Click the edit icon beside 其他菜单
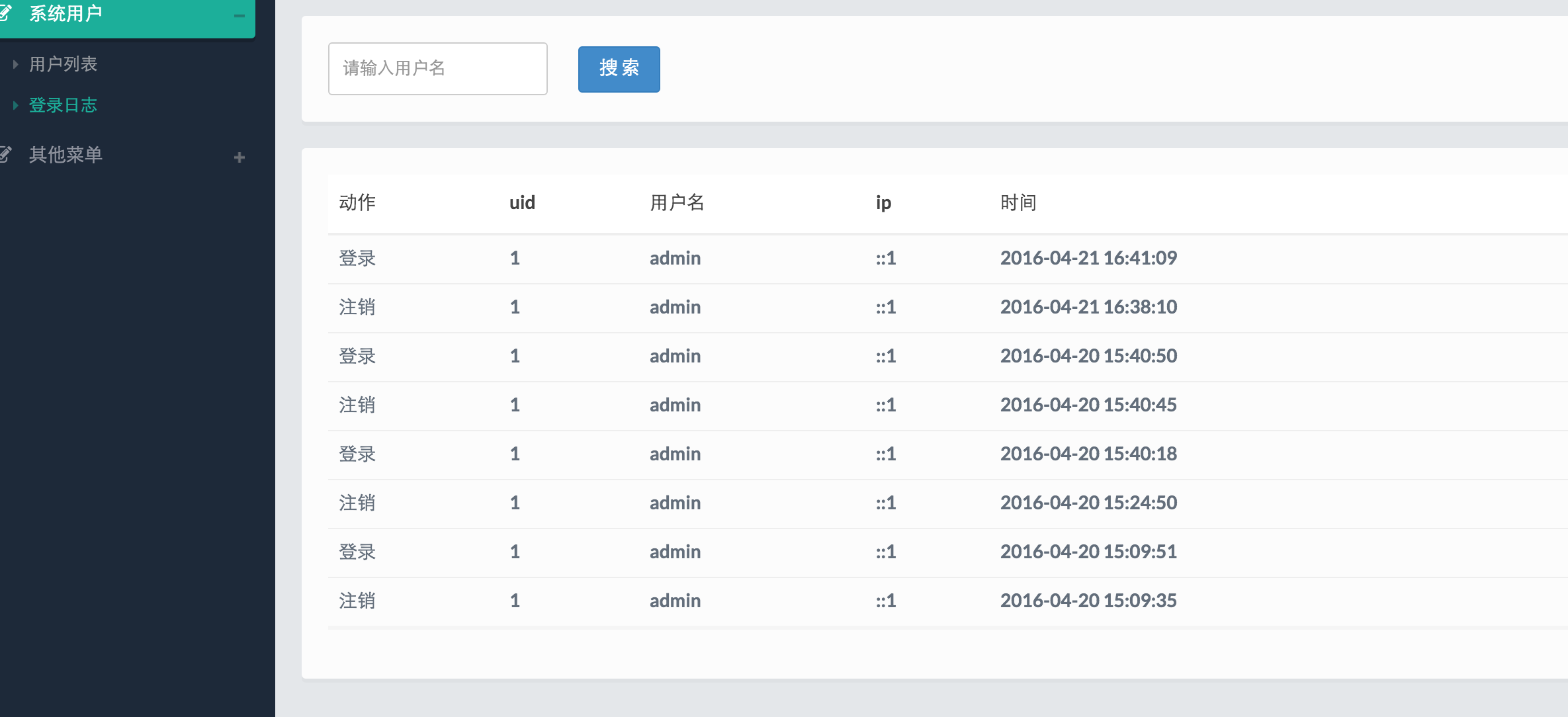Viewport: 1568px width, 717px height. [x=5, y=155]
